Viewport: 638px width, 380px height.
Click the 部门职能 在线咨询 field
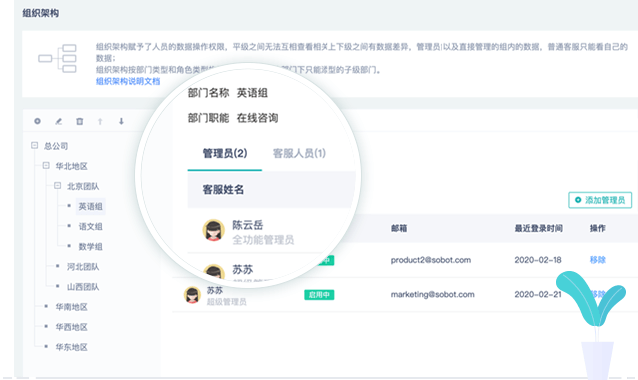(x=233, y=118)
